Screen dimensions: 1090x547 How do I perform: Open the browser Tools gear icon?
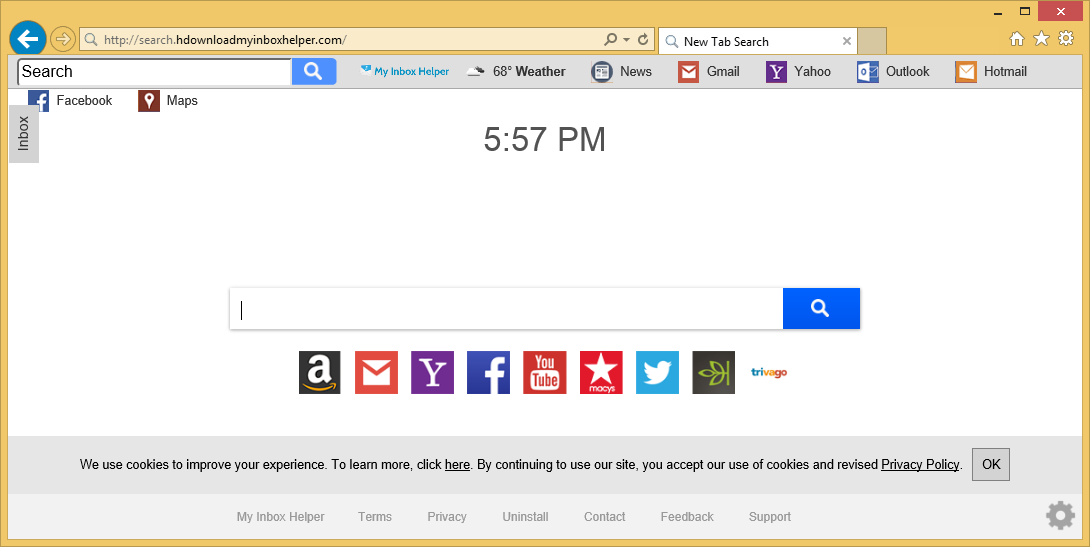point(1066,38)
